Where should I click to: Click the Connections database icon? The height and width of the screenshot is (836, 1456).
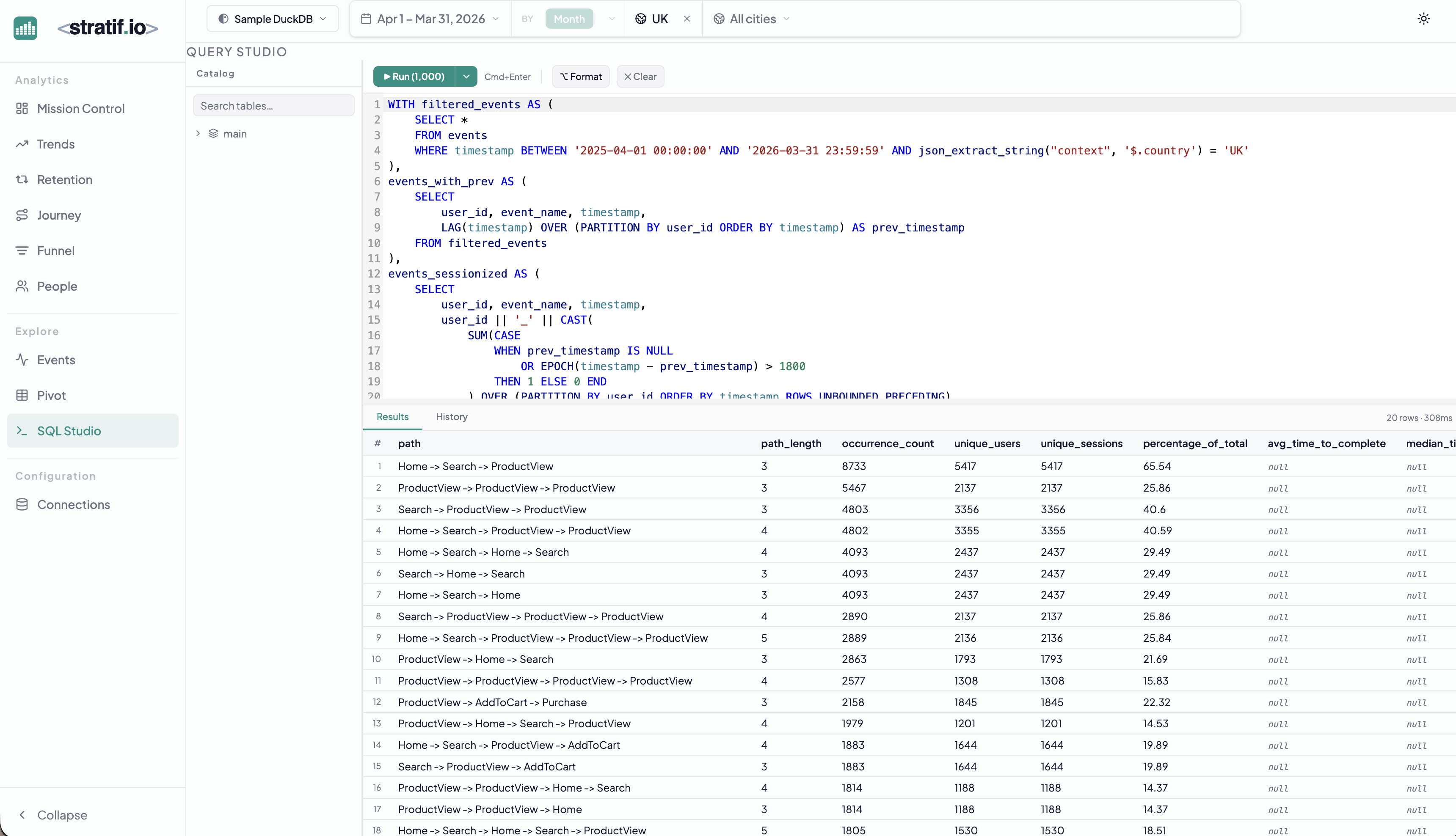click(22, 505)
